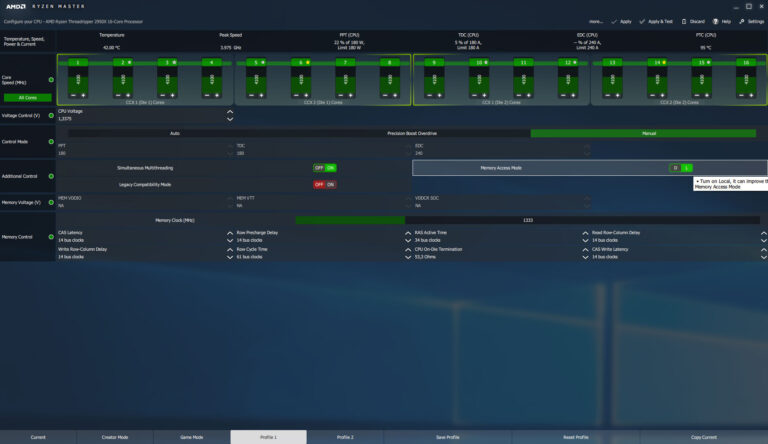Toggle Simultaneous Multithreading switch
The width and height of the screenshot is (768, 444).
pyautogui.click(x=324, y=168)
